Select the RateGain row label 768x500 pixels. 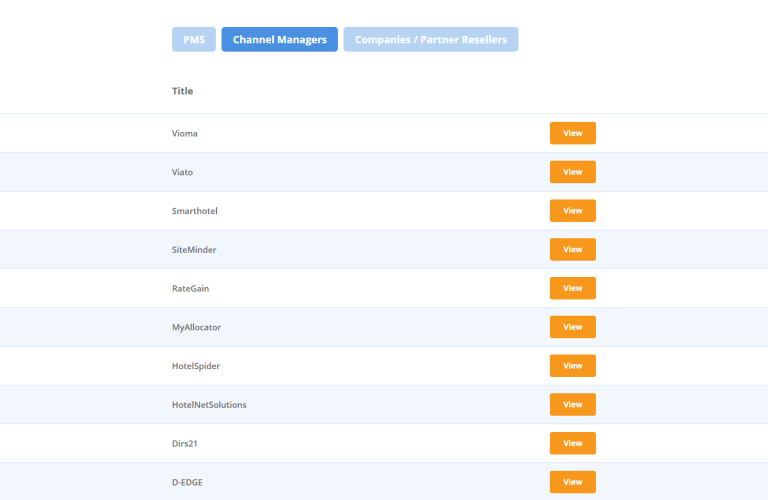click(191, 288)
